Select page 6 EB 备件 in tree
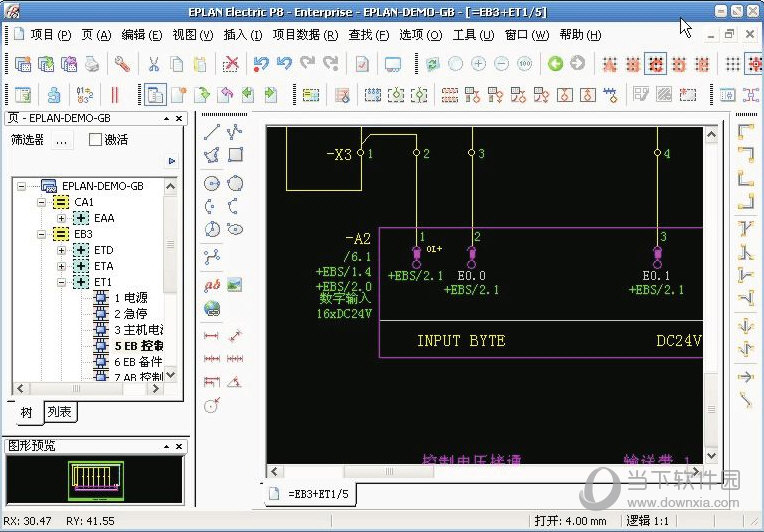 tap(138, 362)
